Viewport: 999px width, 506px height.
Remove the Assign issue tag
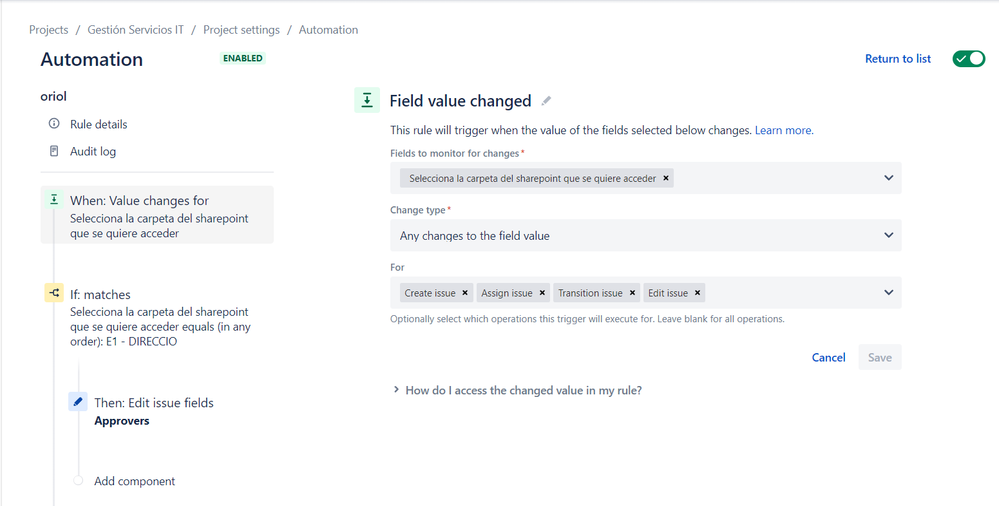542,293
